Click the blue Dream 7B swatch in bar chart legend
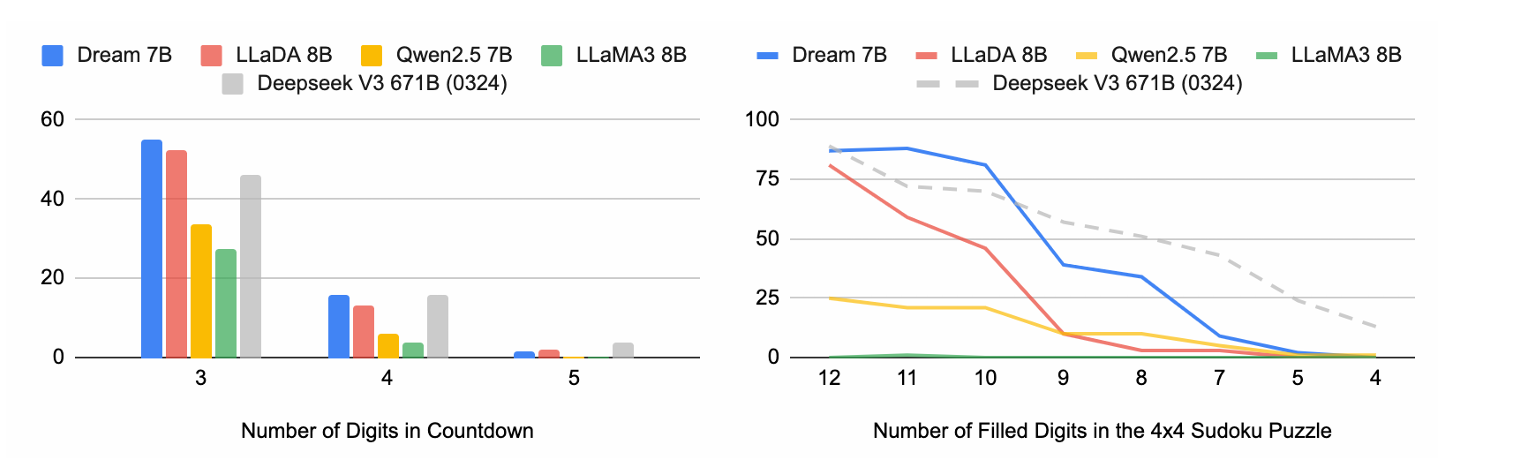The height and width of the screenshot is (458, 1535). point(53,55)
